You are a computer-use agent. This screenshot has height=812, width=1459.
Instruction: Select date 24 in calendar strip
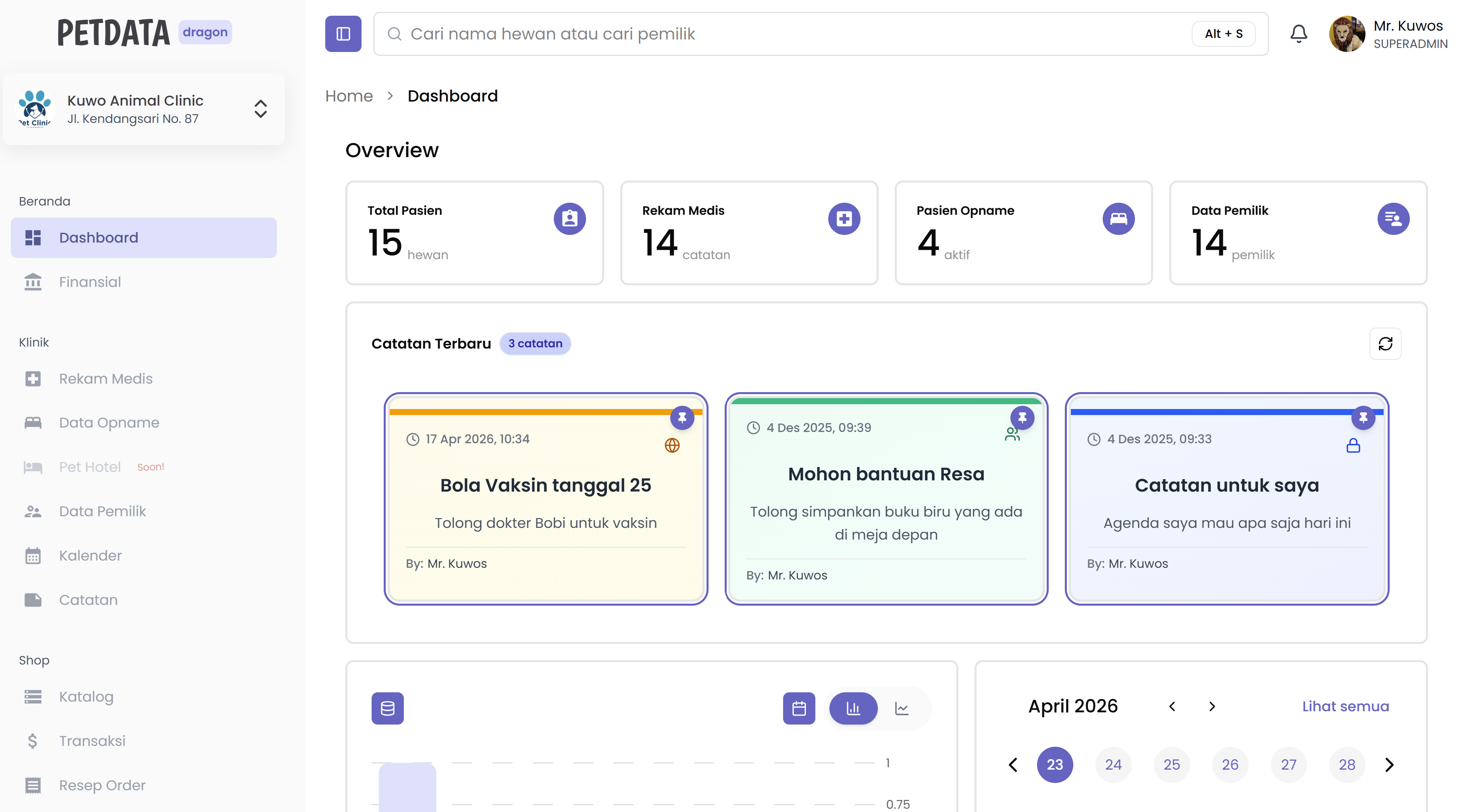[1113, 765]
